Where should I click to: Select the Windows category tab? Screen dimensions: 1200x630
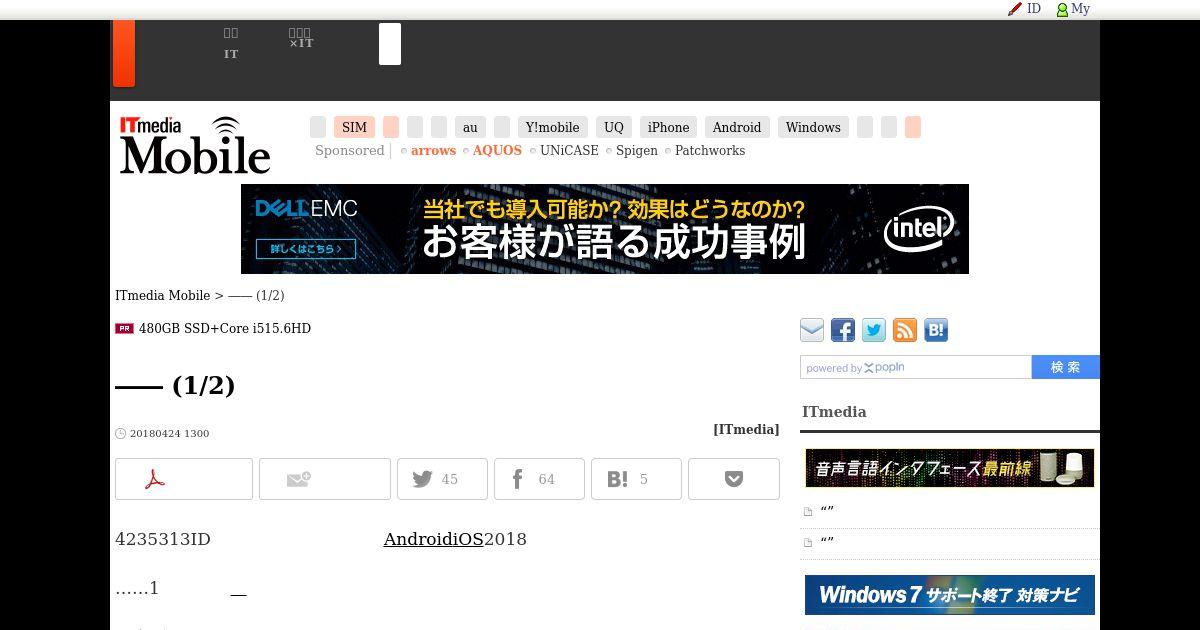(813, 127)
